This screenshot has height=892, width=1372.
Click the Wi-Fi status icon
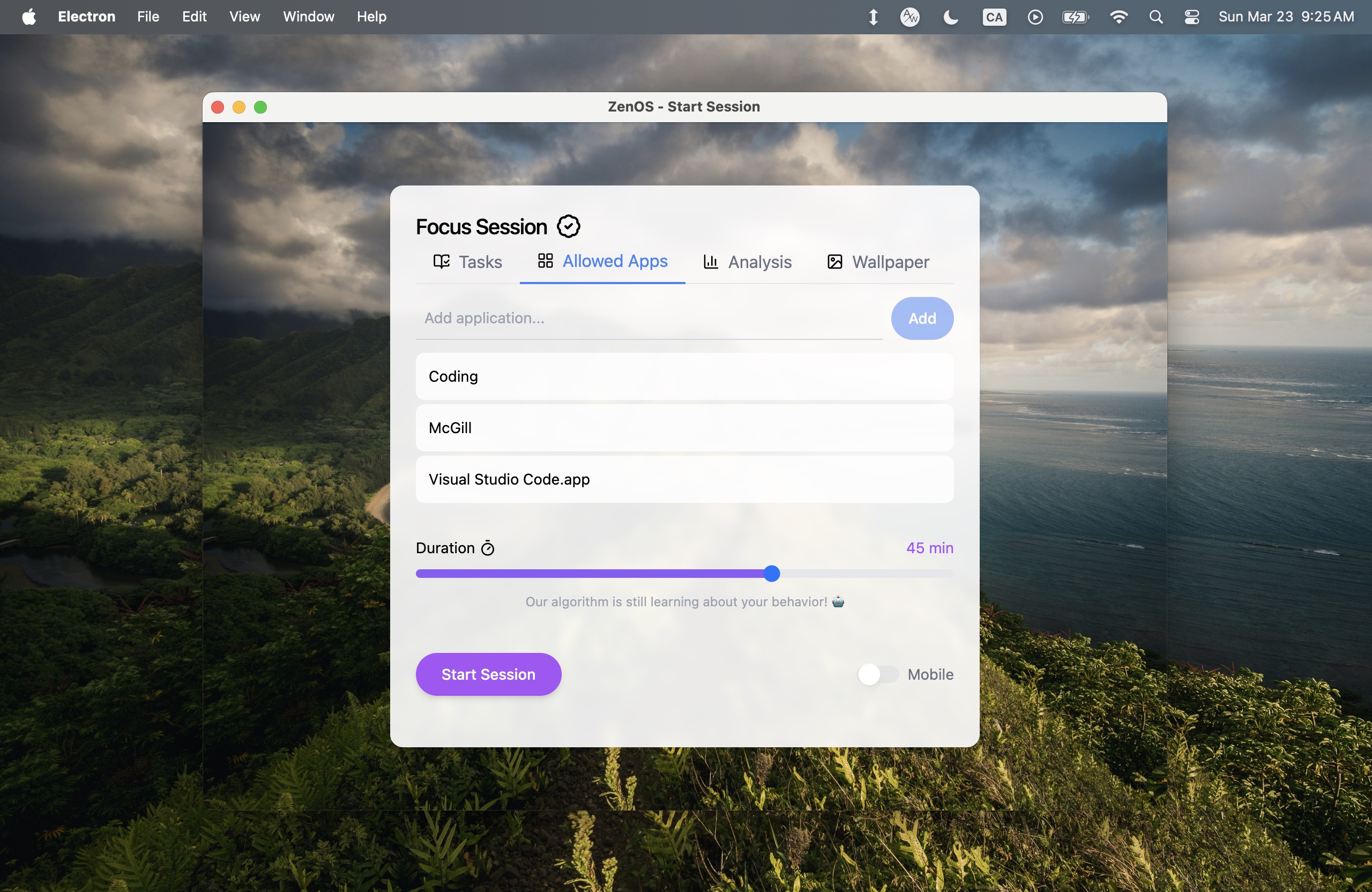point(1118,17)
